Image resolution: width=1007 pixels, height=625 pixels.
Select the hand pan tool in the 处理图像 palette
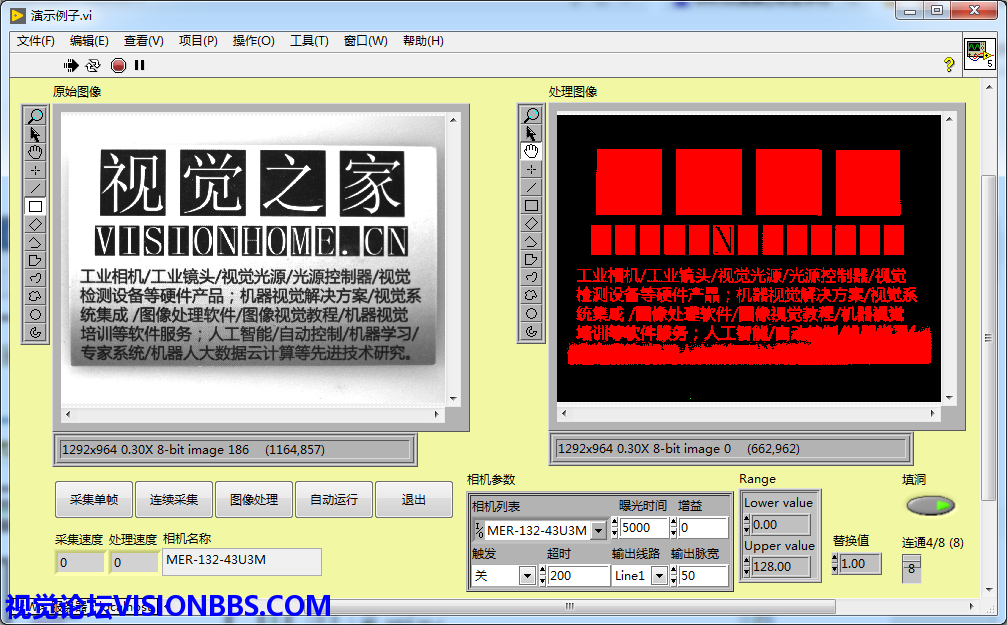coord(531,152)
